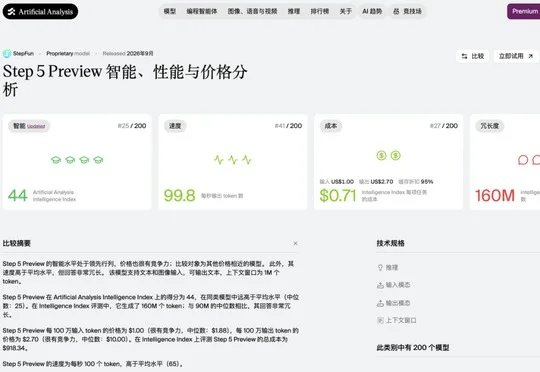Click the graduation cap icons in 智能 card
Screen dimensions: 540x372
[77, 160]
